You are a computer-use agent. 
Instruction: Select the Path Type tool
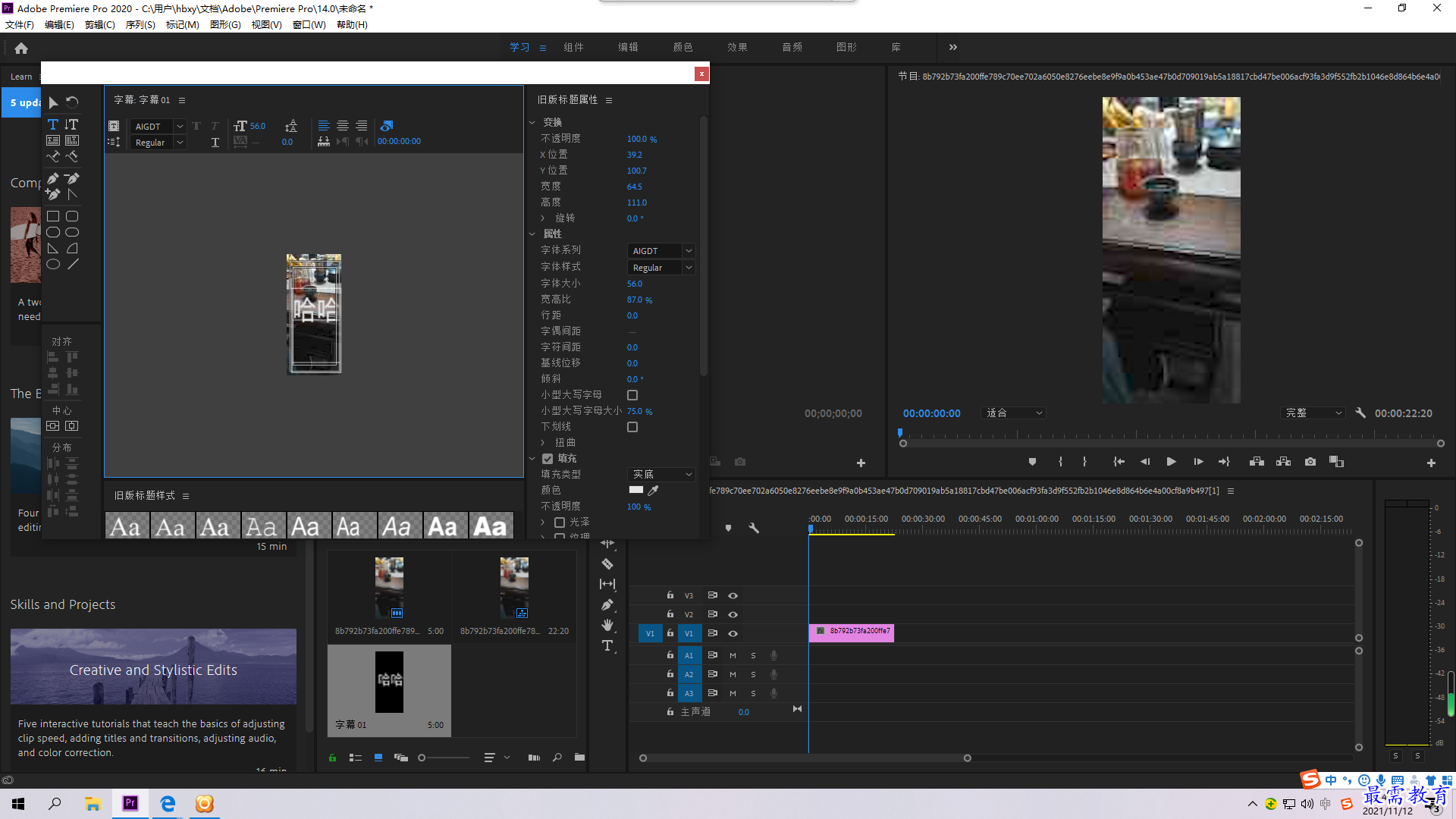point(53,157)
